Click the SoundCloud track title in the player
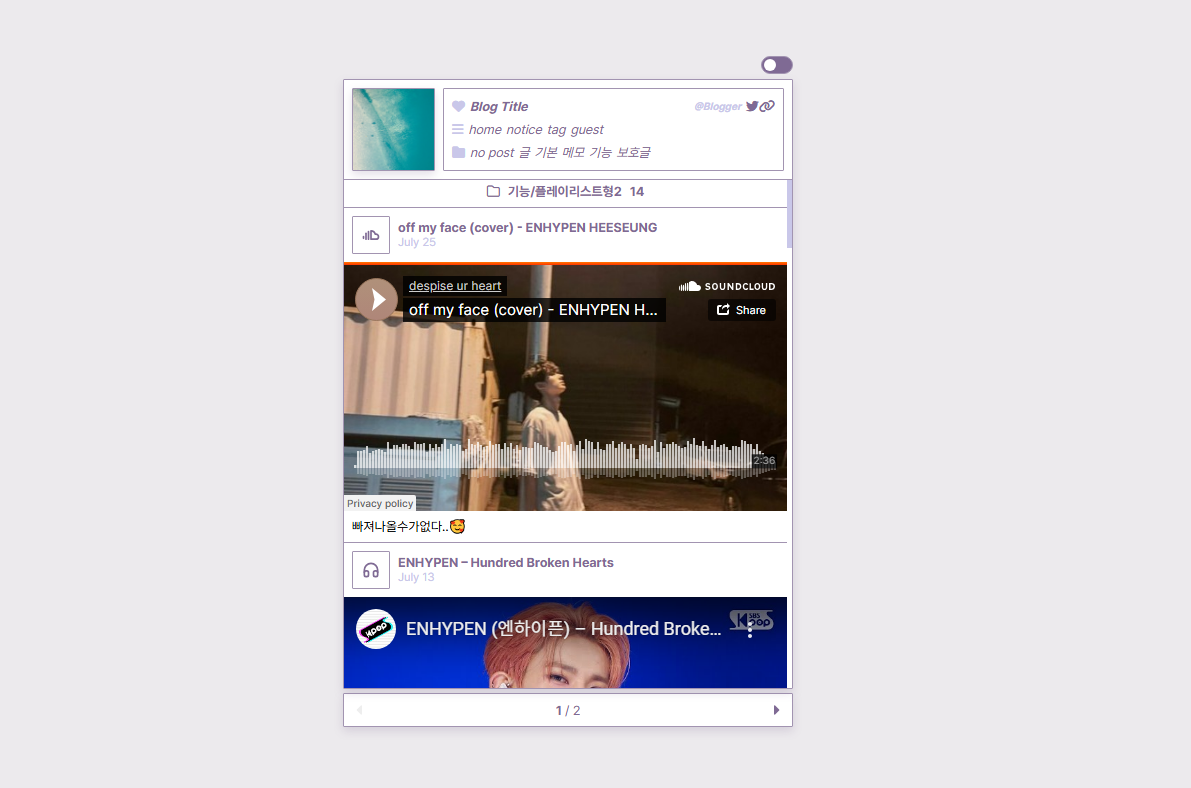Image resolution: width=1191 pixels, height=788 pixels. [x=533, y=310]
